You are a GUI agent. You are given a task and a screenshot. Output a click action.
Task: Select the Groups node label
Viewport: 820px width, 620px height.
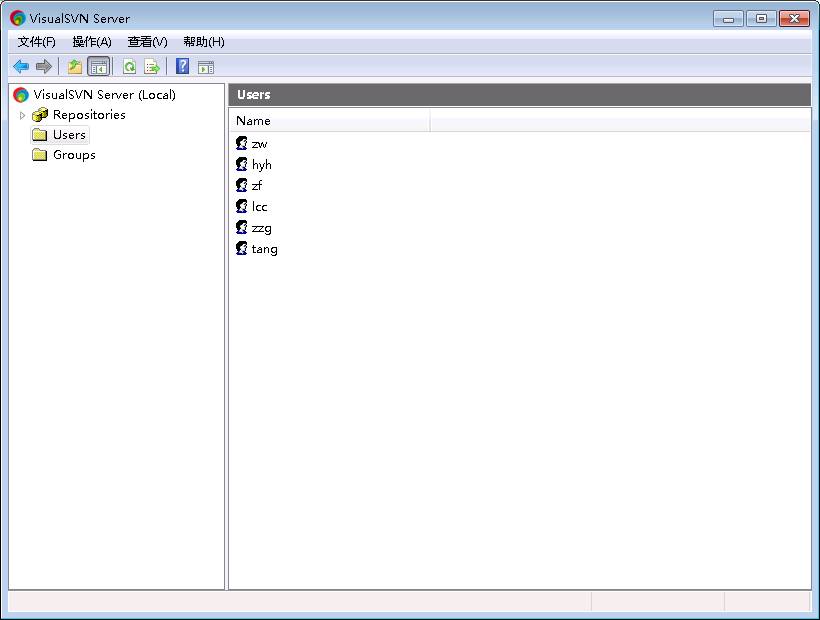[74, 155]
